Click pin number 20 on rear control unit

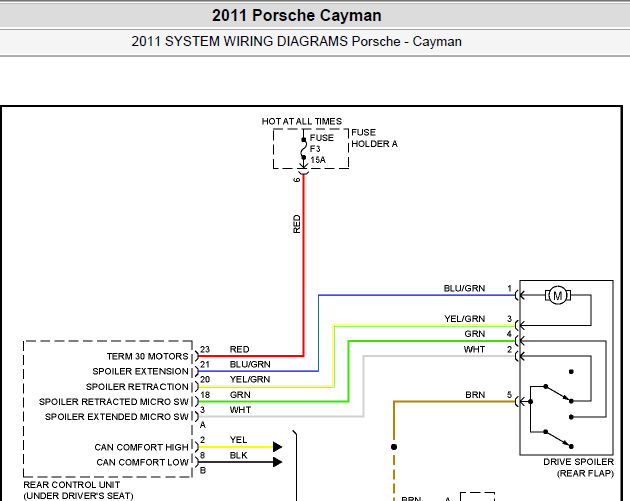(205, 379)
